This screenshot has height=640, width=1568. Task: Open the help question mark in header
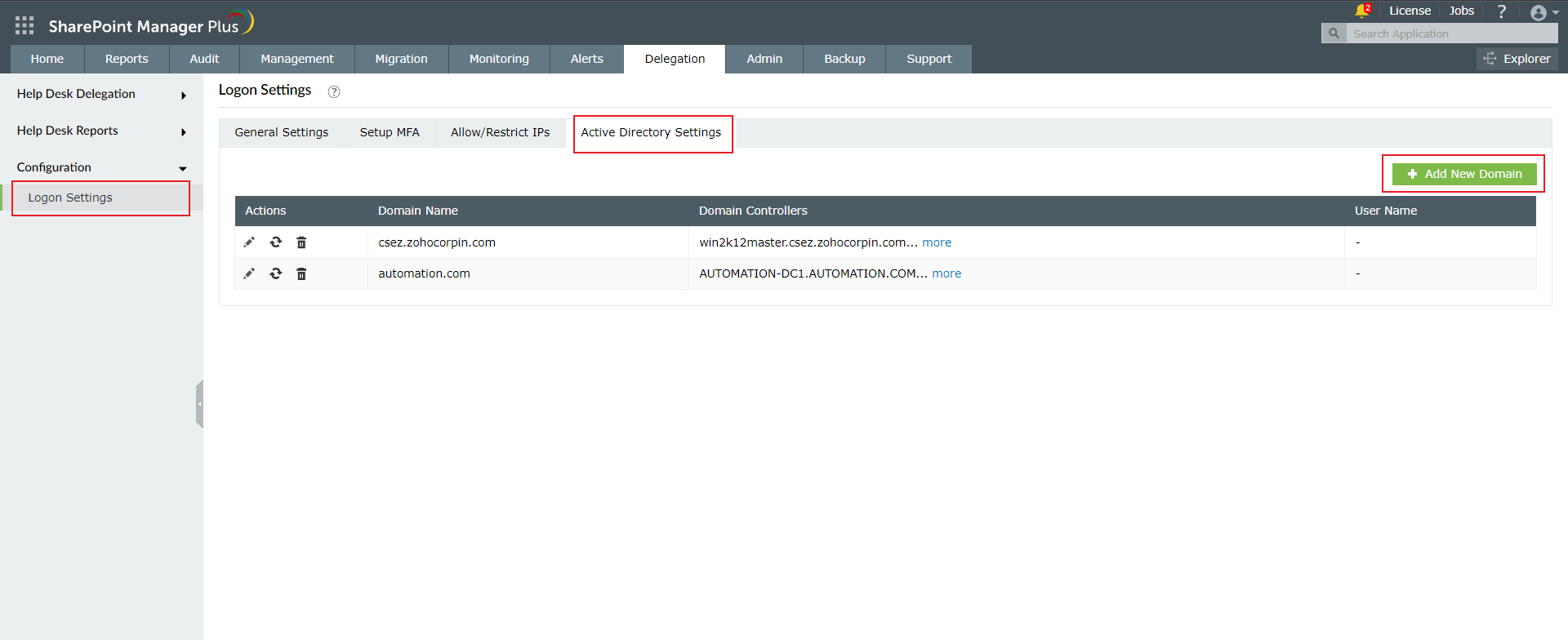[1501, 11]
